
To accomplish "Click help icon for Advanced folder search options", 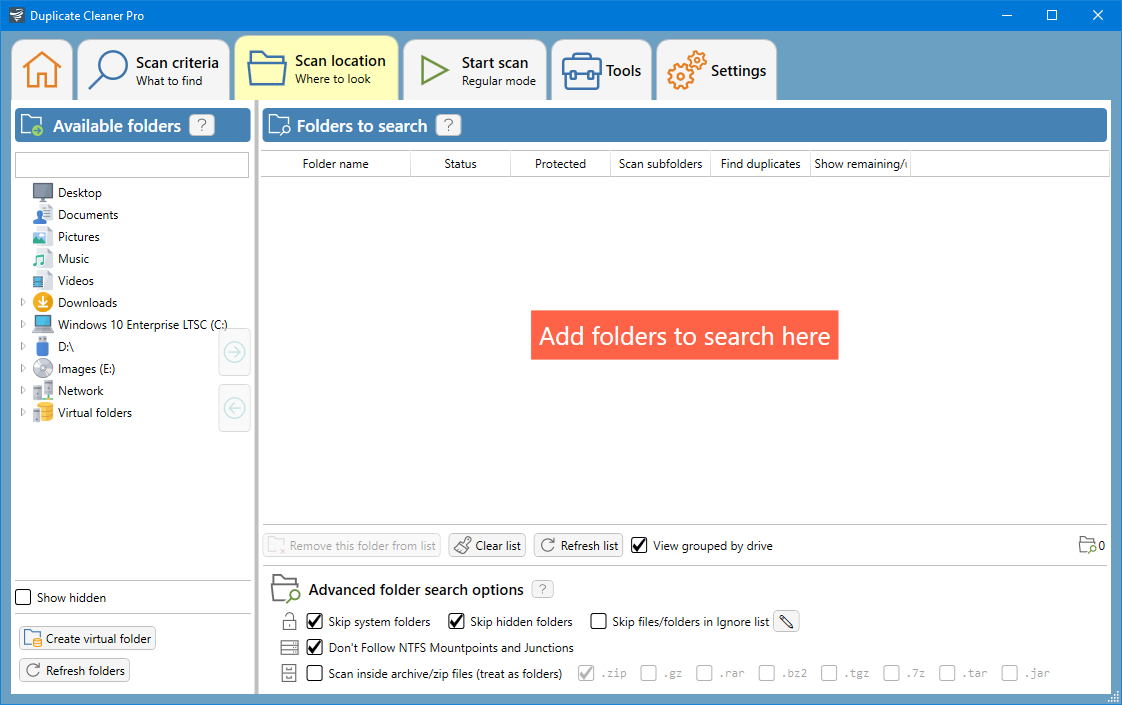I will [x=543, y=589].
